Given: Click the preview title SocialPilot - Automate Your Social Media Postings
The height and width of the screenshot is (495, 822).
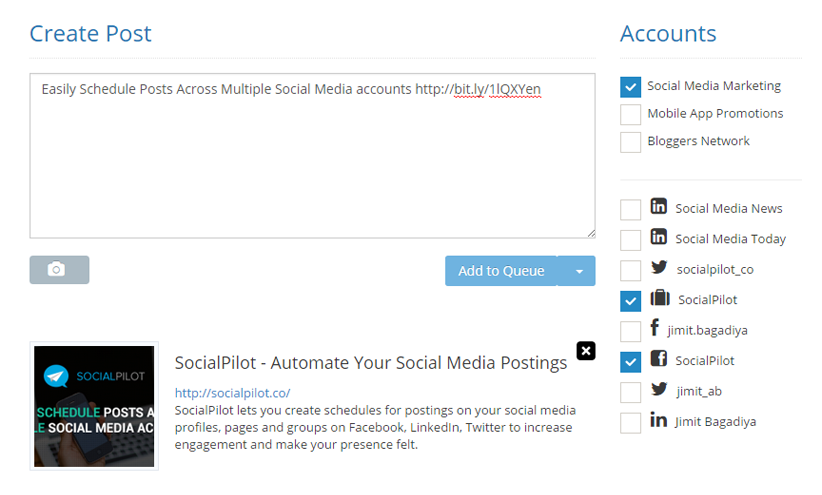Looking at the screenshot, I should (x=371, y=363).
